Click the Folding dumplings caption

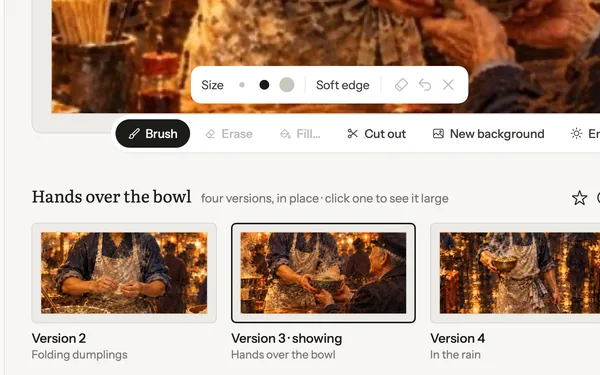pyautogui.click(x=80, y=355)
